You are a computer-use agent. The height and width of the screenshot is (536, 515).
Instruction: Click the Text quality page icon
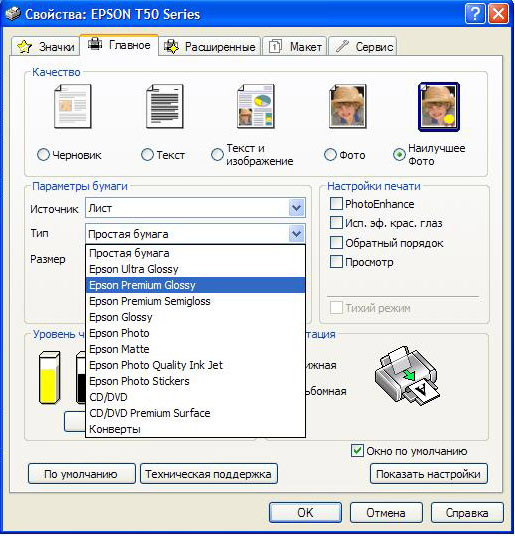[165, 106]
